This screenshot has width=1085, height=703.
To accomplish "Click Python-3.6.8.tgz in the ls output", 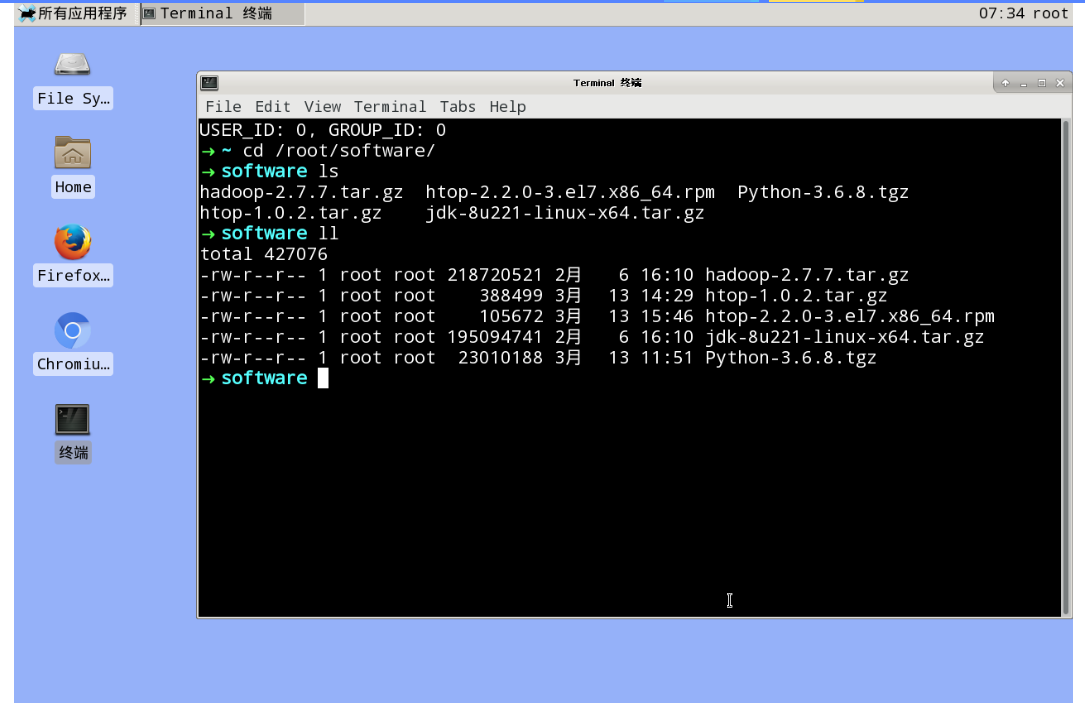I will tap(823, 192).
